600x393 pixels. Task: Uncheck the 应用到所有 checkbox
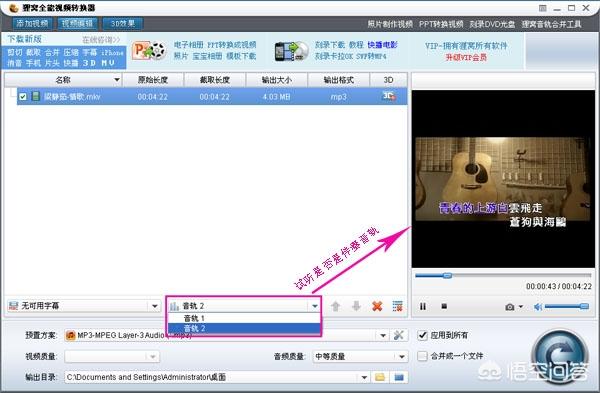pos(422,336)
